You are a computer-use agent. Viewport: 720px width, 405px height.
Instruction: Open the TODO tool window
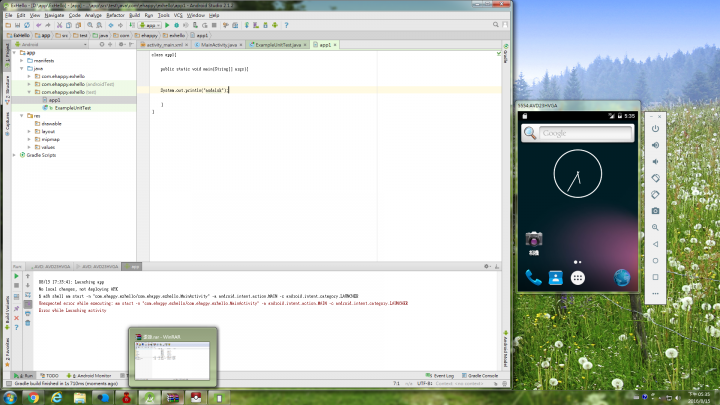tap(50, 376)
